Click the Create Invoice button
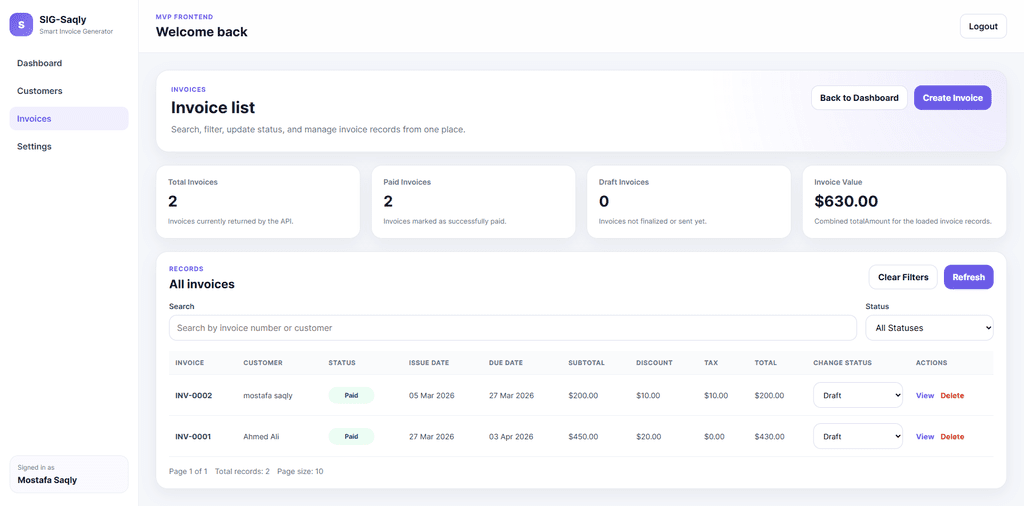 [952, 98]
